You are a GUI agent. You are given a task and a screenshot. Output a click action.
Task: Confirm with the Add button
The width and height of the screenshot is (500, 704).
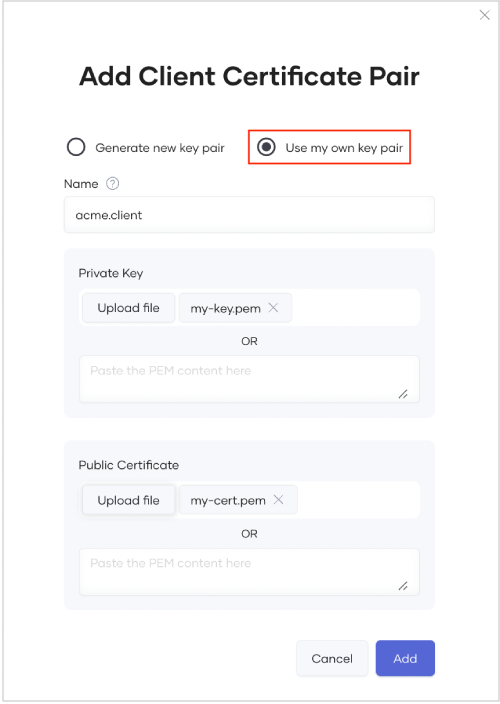point(405,658)
